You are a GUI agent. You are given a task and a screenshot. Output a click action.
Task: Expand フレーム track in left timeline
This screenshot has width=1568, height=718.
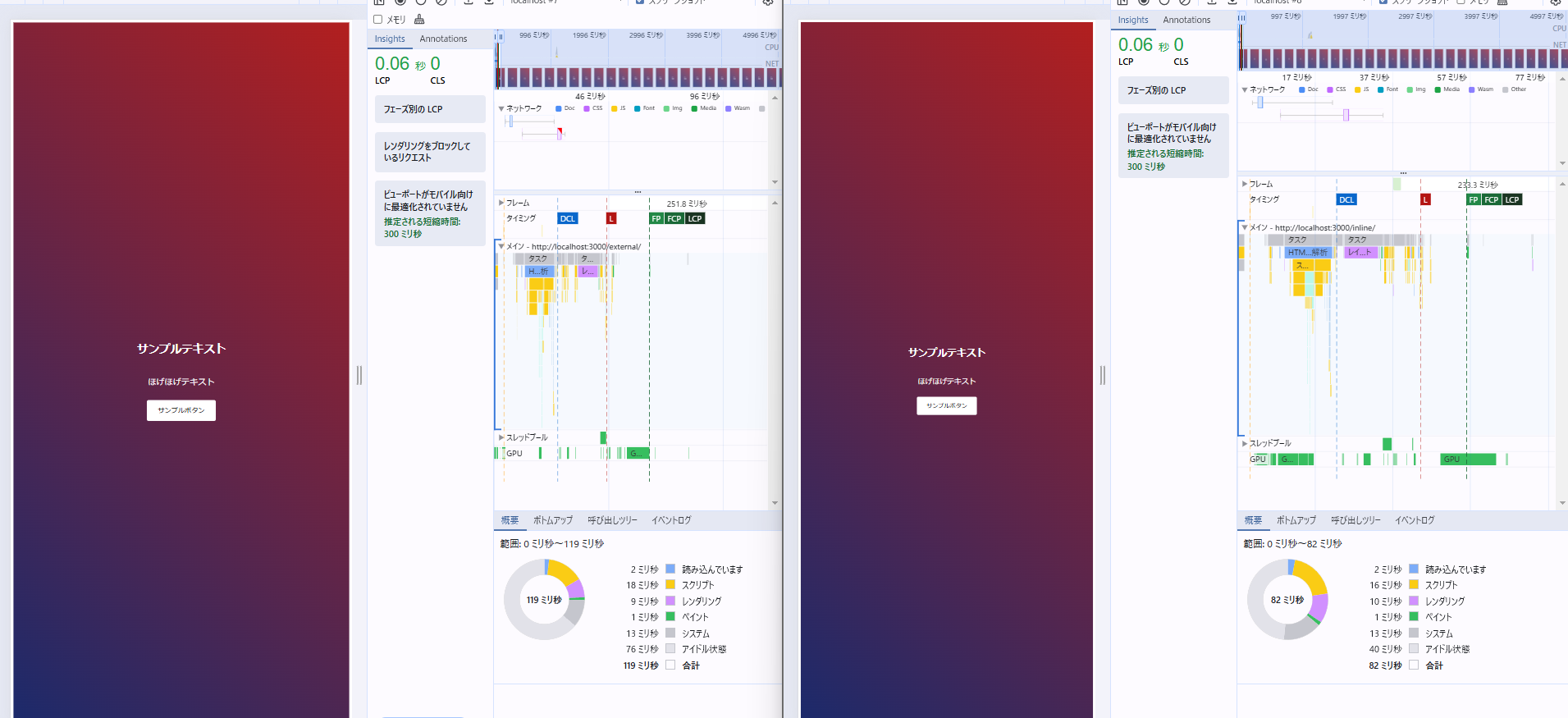(501, 203)
